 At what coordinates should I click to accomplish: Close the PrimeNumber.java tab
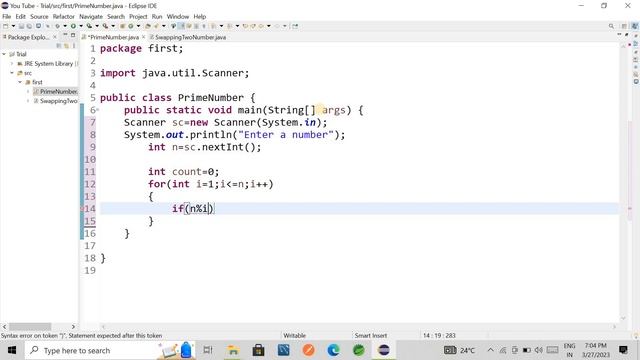pos(143,37)
